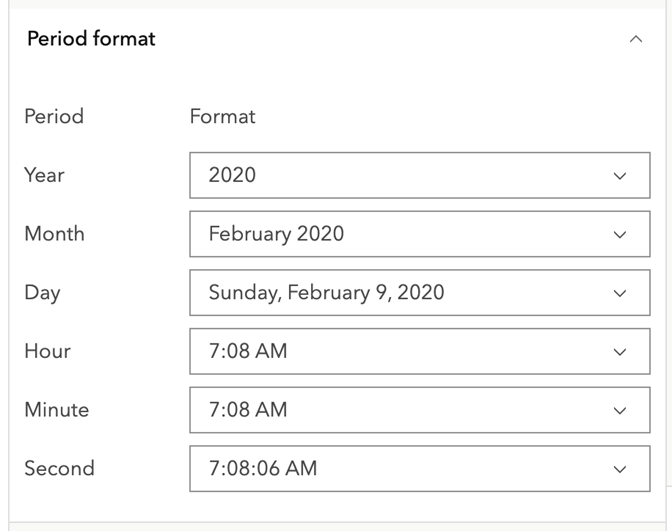Click the down arrow icon in Month row
The height and width of the screenshot is (531, 672).
620,235
